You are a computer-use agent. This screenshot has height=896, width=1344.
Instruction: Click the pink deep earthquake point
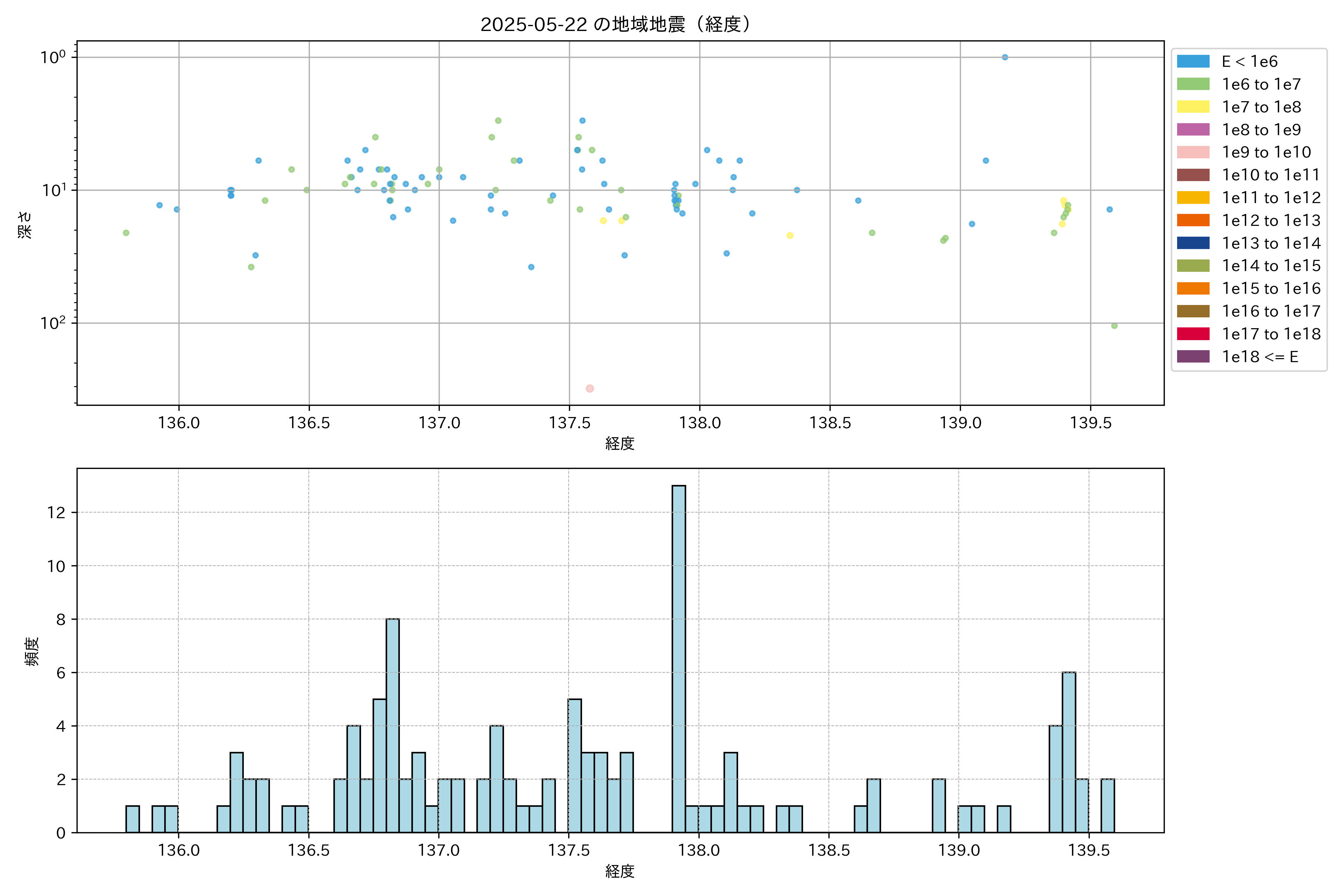coord(590,389)
